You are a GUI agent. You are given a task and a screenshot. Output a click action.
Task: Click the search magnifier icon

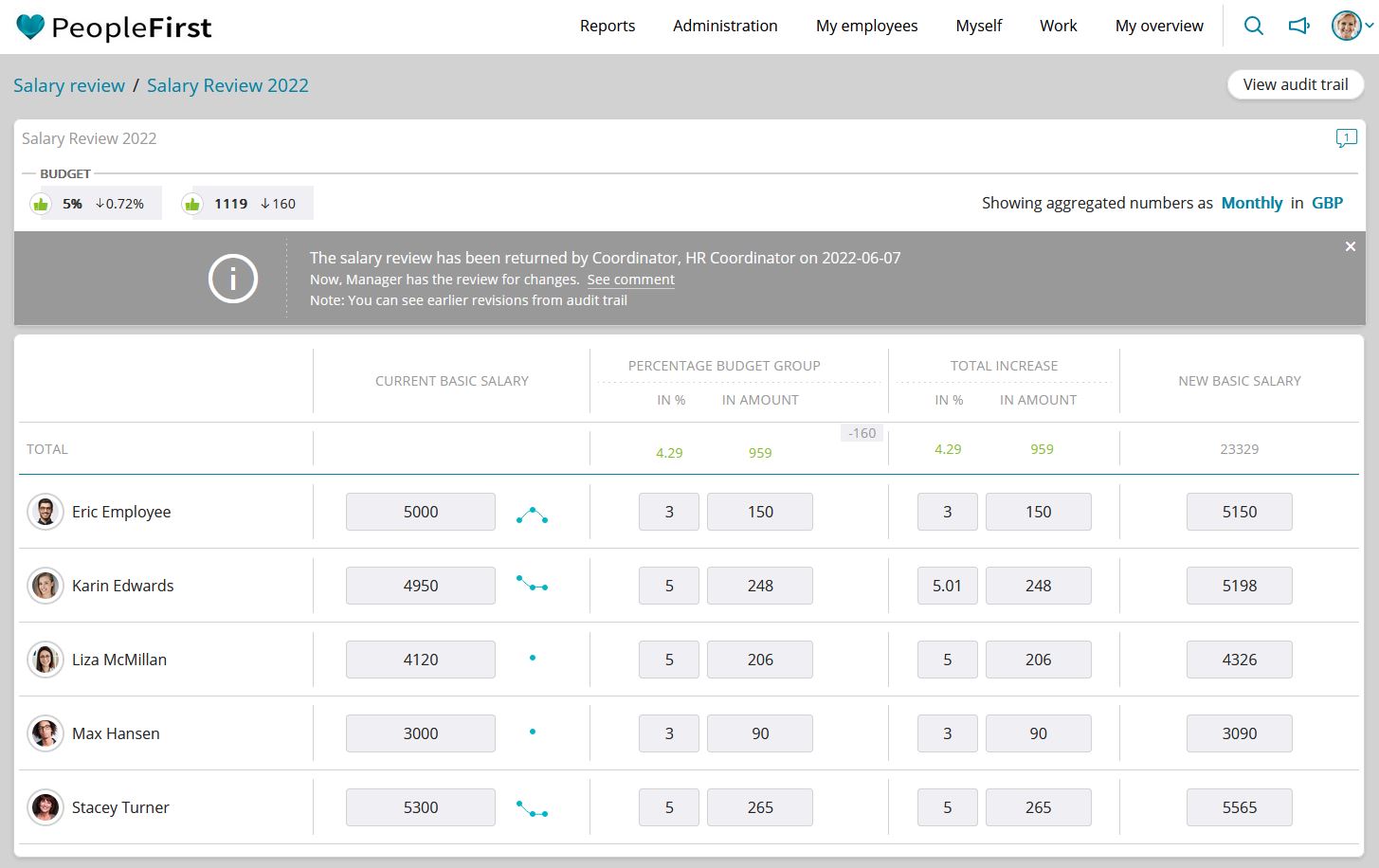(1253, 26)
